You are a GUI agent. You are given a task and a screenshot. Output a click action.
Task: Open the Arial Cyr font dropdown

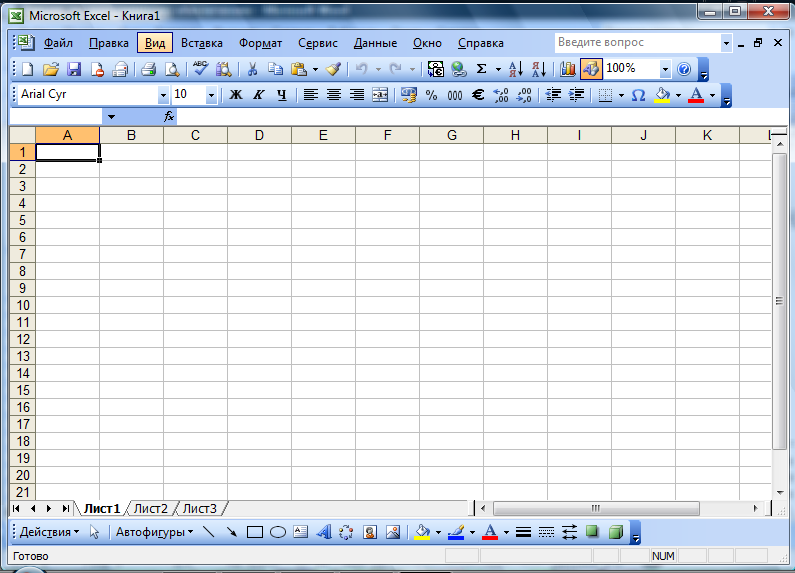coord(163,95)
